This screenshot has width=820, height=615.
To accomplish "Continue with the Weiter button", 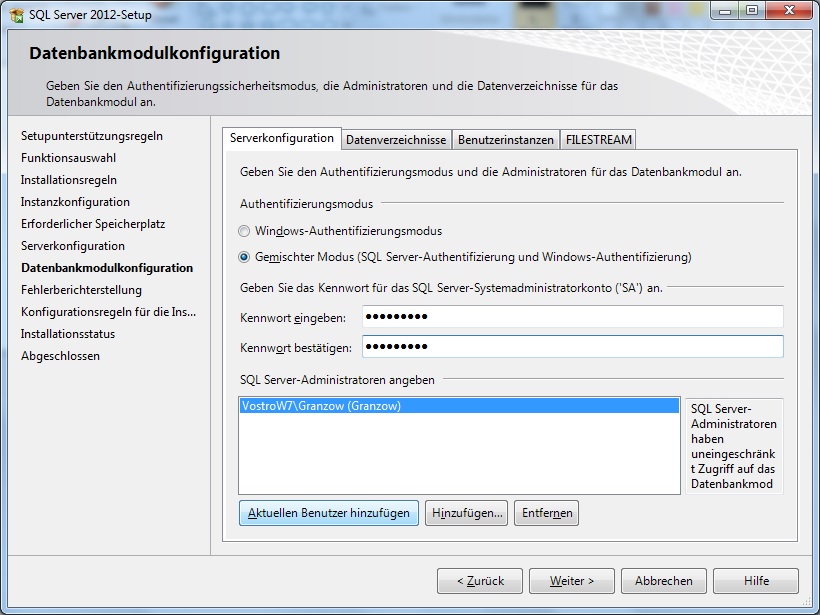I will point(572,581).
